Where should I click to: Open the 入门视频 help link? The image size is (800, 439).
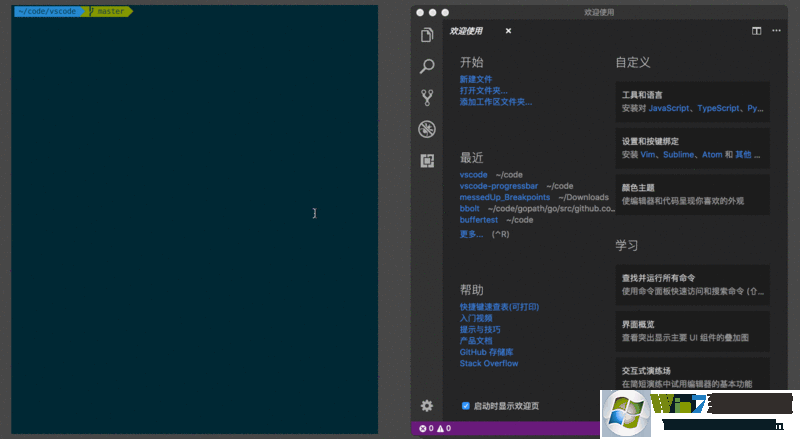click(476, 318)
